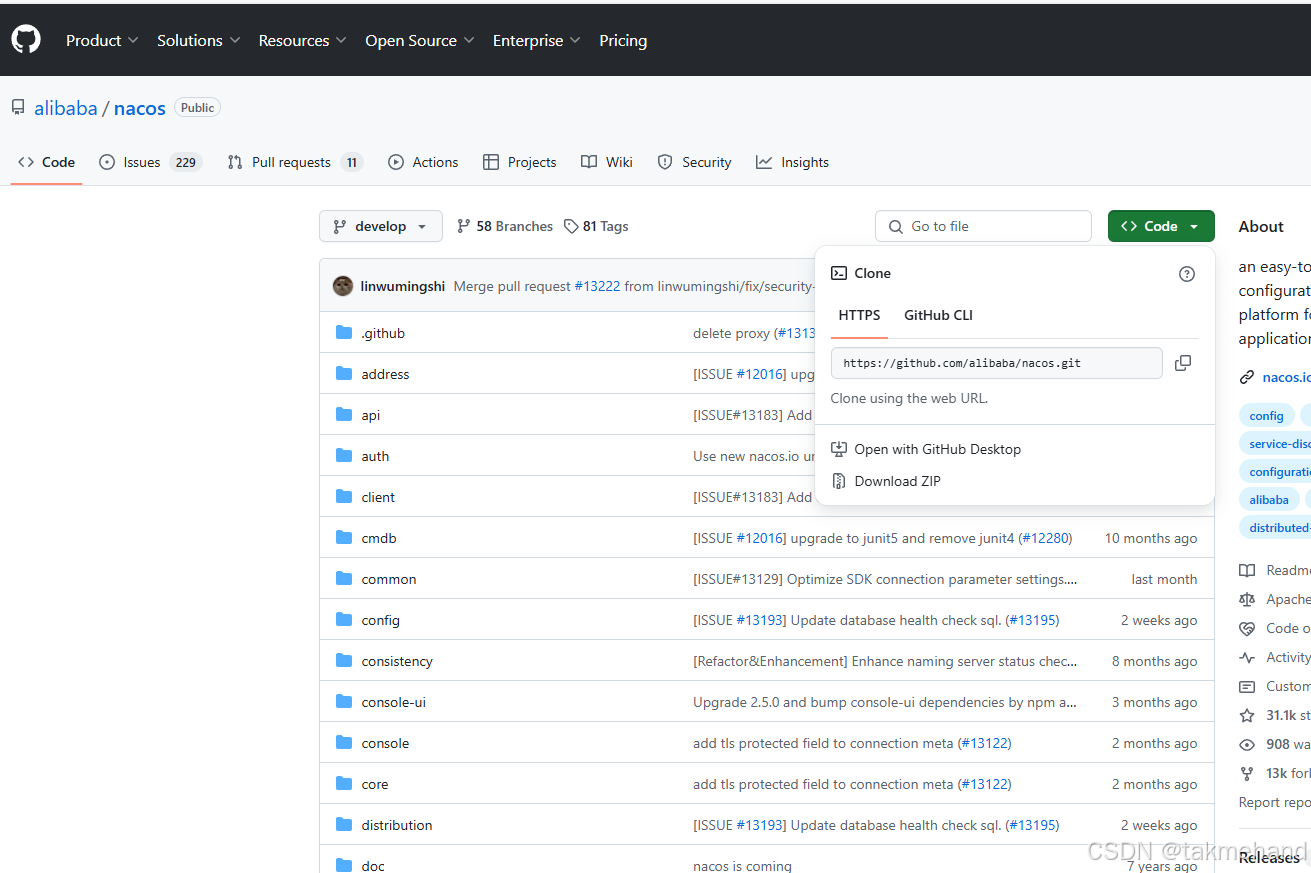Open the develop branch selector dropdown
The width and height of the screenshot is (1311, 873).
click(380, 226)
